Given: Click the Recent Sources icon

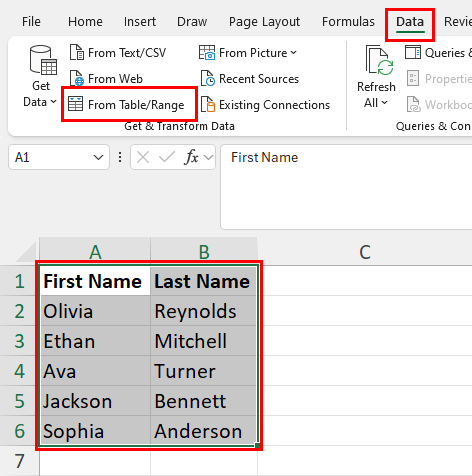Looking at the screenshot, I should (208, 79).
